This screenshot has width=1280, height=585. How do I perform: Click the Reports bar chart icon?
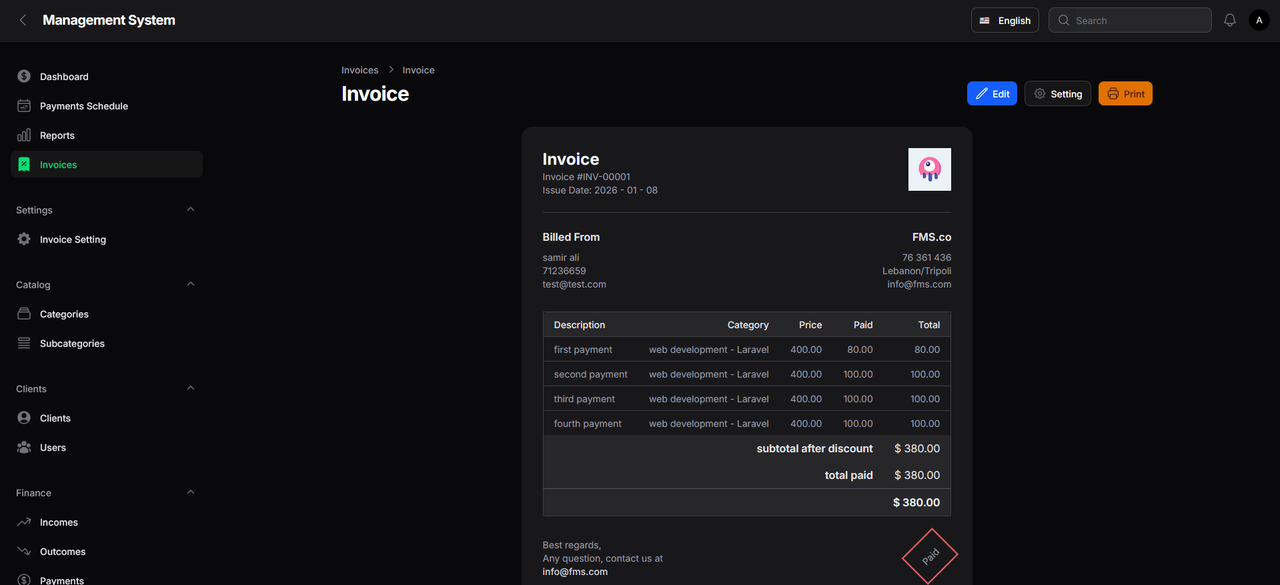tap(24, 135)
